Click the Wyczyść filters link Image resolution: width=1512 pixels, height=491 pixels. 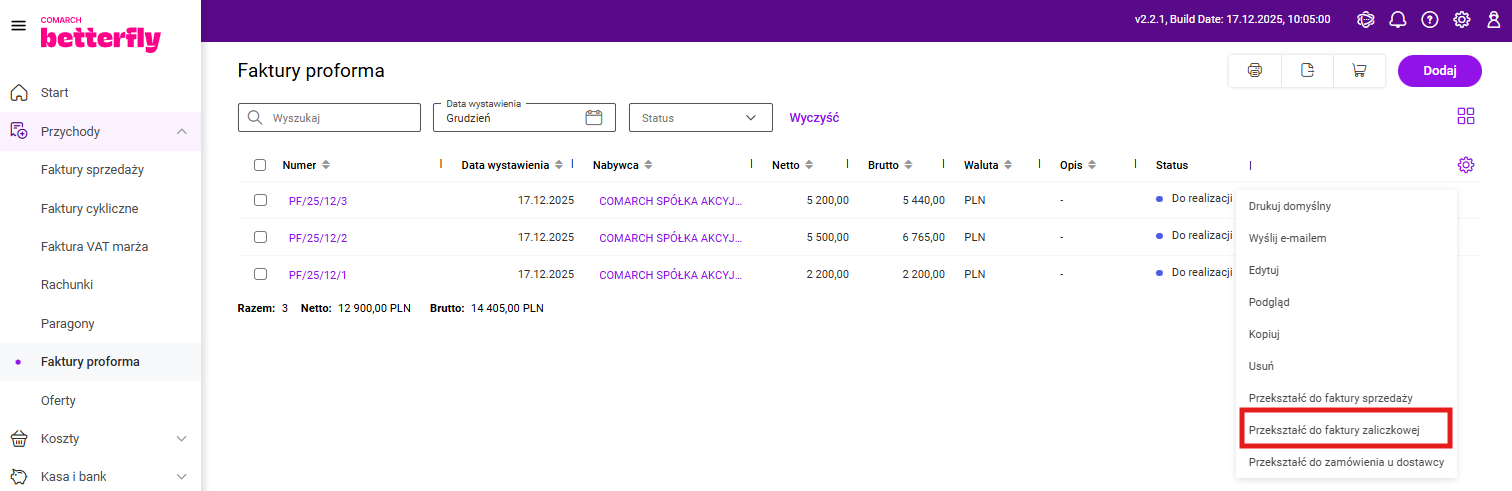pyautogui.click(x=814, y=118)
